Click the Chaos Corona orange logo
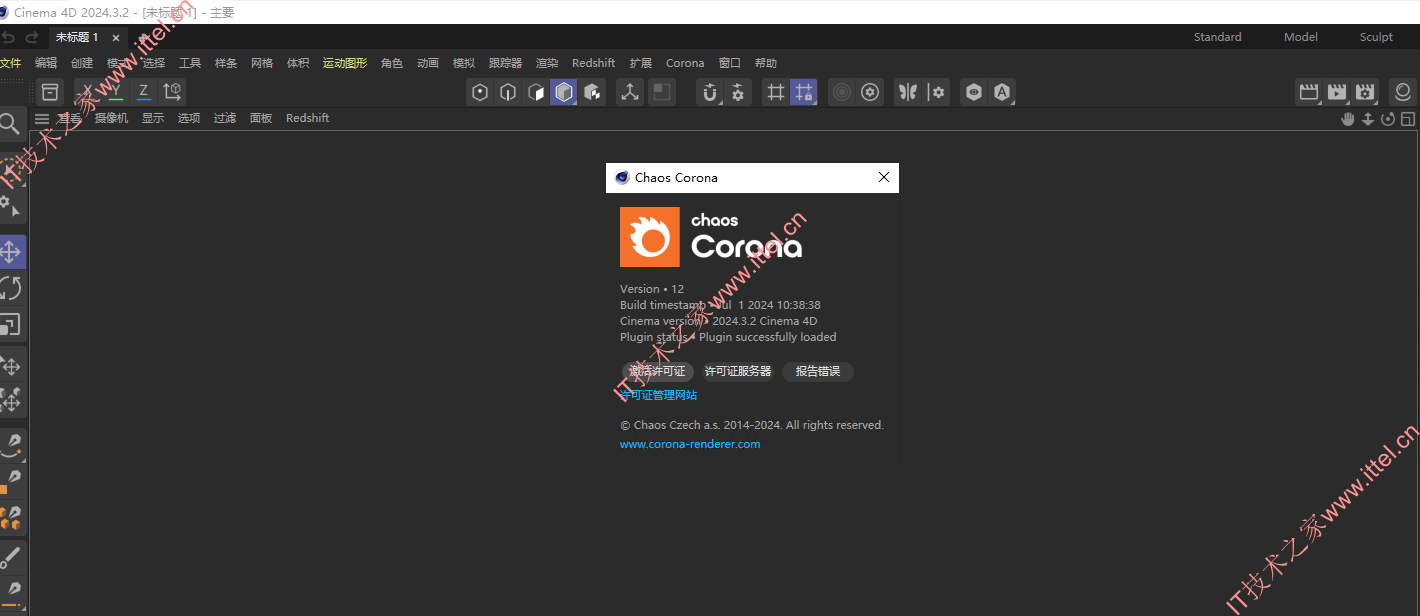 [x=650, y=237]
